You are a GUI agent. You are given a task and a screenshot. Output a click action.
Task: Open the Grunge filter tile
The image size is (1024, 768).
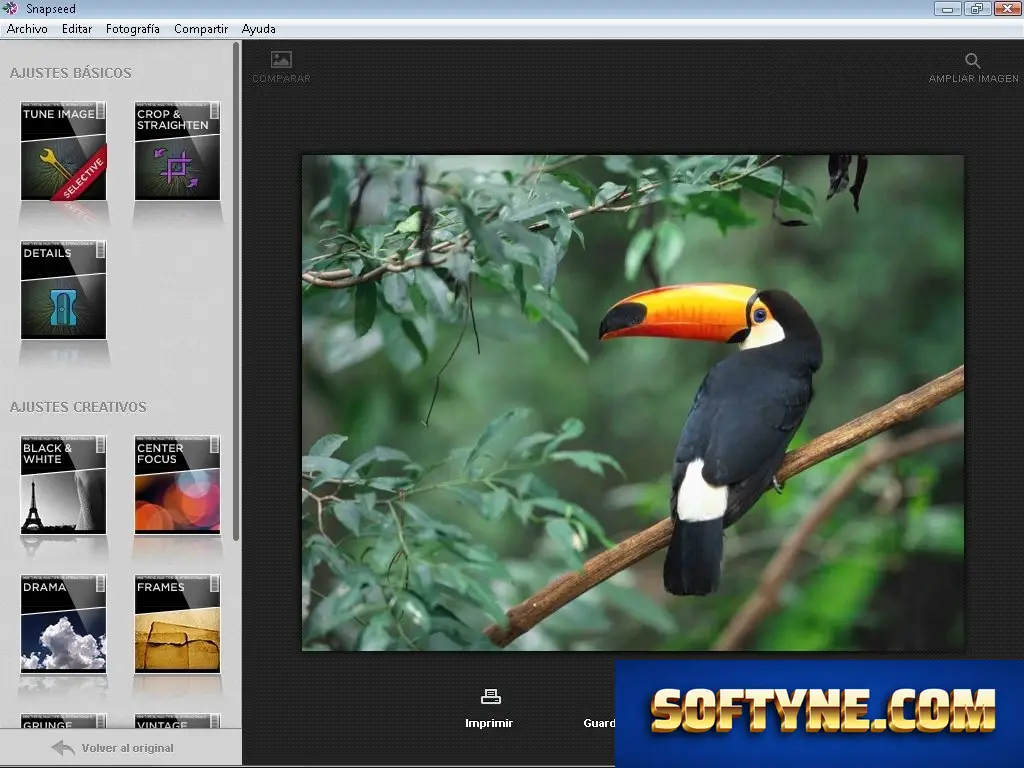tap(63, 721)
